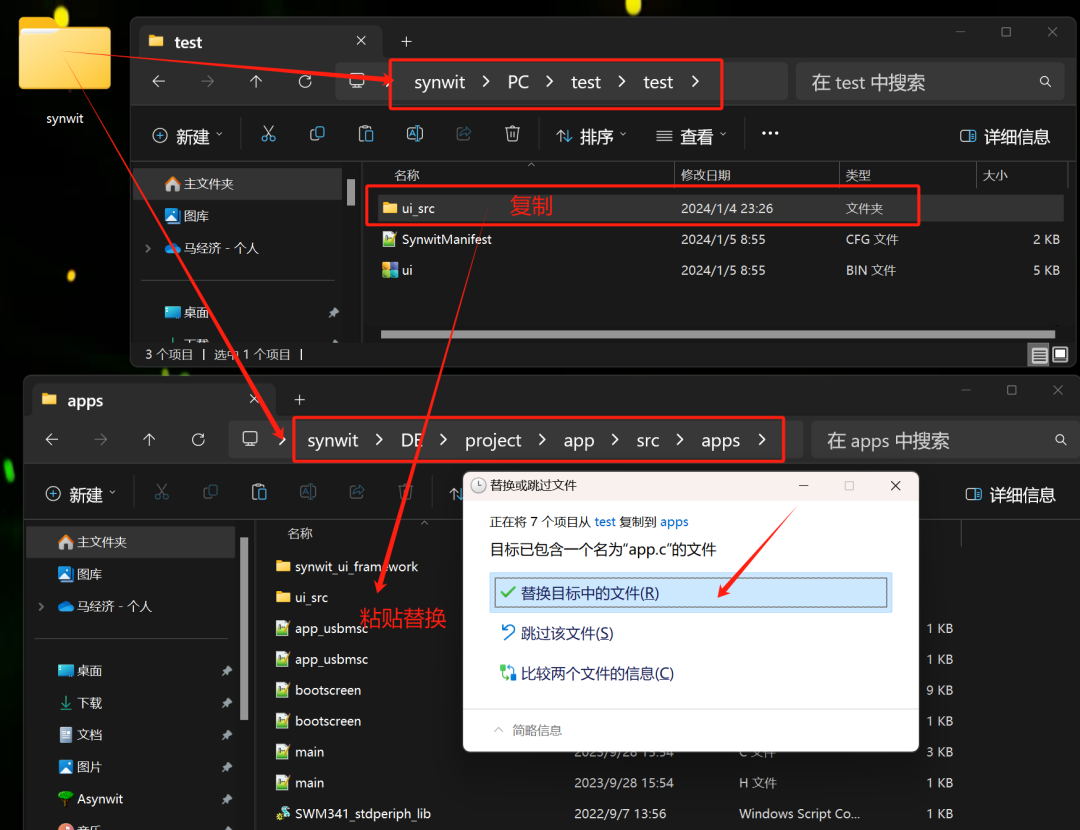
Task: Click the delete trash icon in test window
Action: [x=512, y=134]
